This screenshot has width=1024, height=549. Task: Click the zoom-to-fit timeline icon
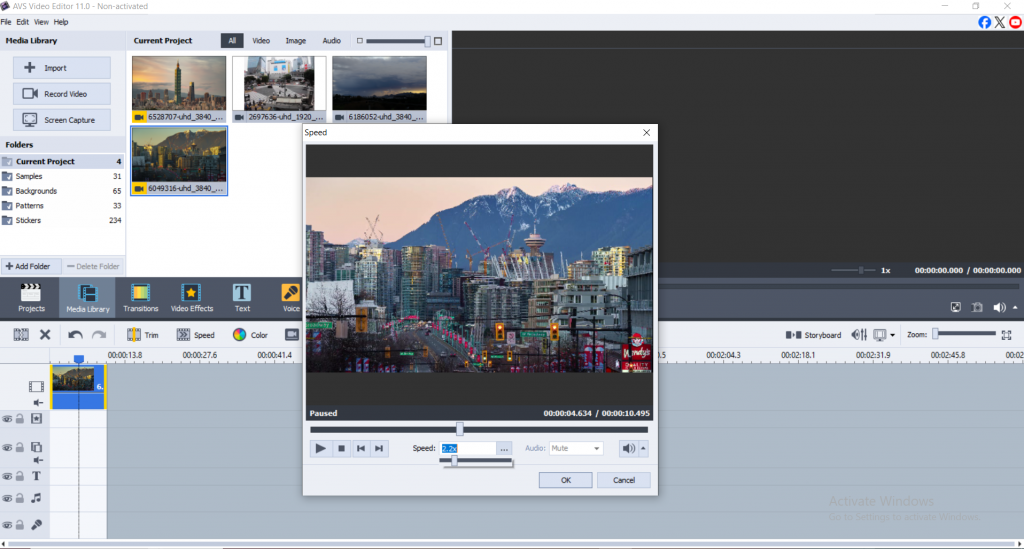(1007, 335)
